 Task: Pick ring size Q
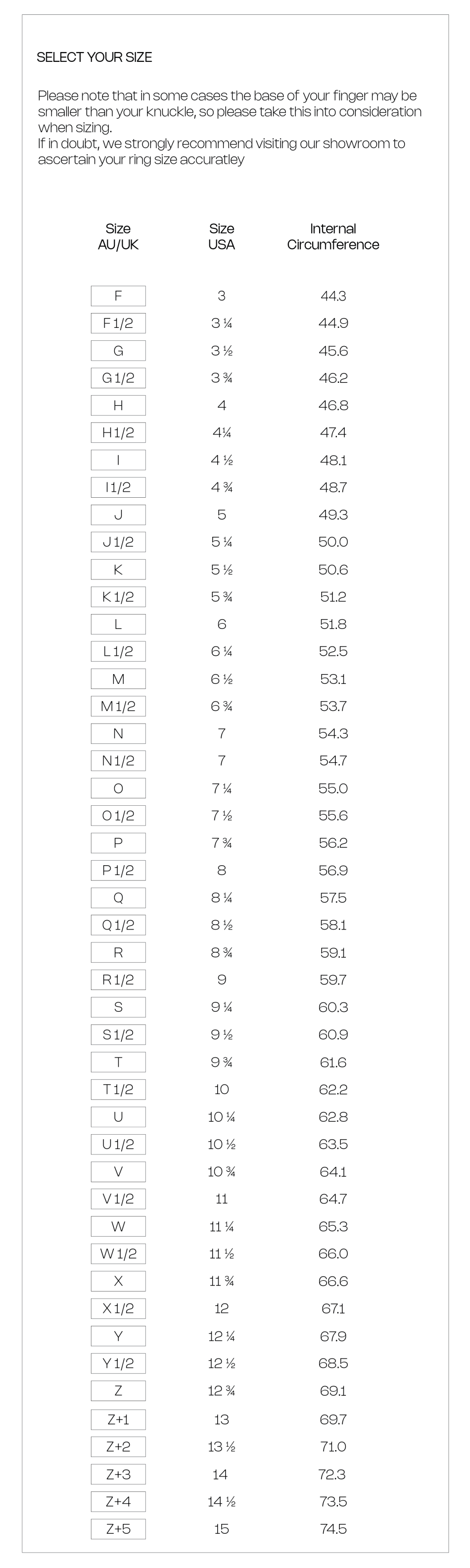pos(118,898)
